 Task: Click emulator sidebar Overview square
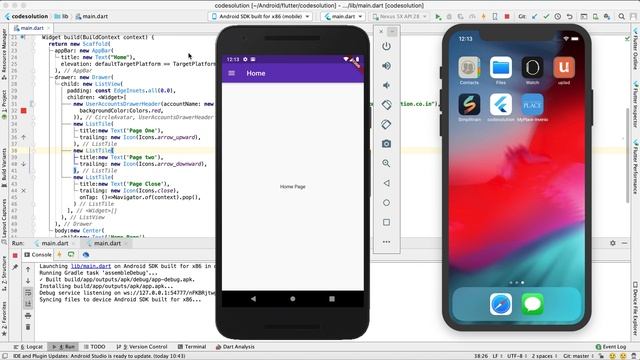click(386, 222)
